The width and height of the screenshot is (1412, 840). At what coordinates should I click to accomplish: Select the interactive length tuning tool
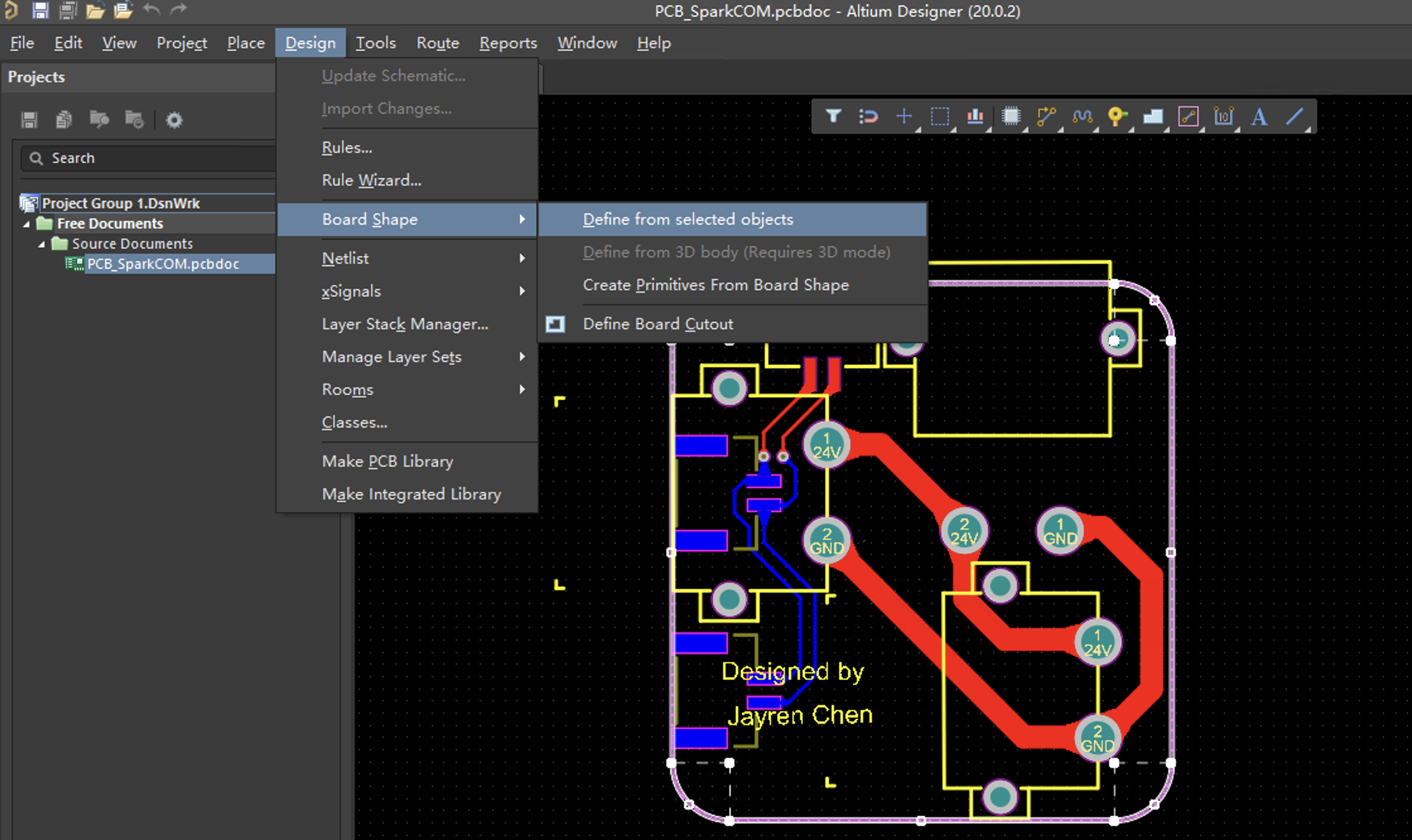coord(1082,116)
